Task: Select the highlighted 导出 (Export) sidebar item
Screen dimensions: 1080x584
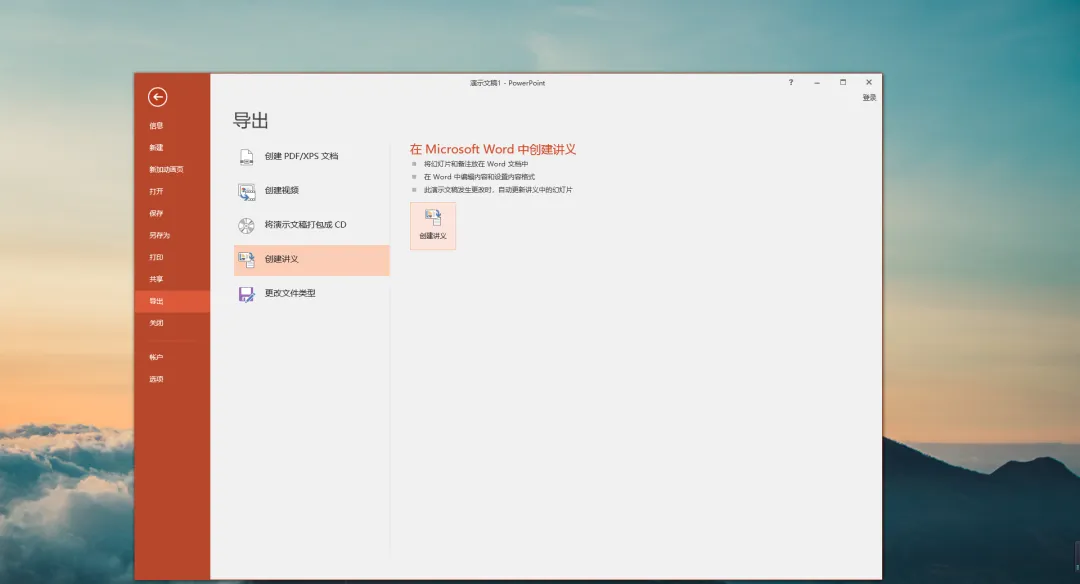Action: coord(172,302)
